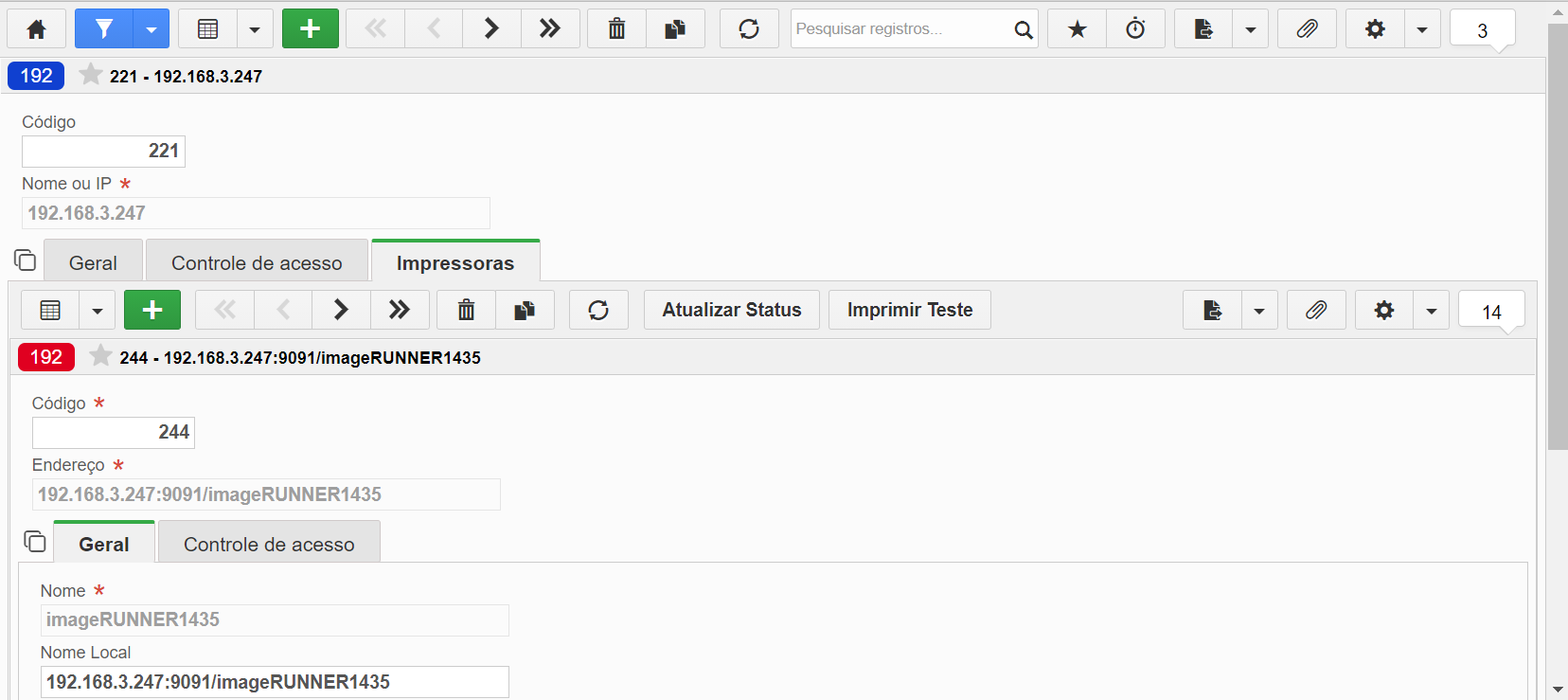The image size is (1568, 700).
Task: Focus the Pesquisar registros search field
Action: coord(901,29)
